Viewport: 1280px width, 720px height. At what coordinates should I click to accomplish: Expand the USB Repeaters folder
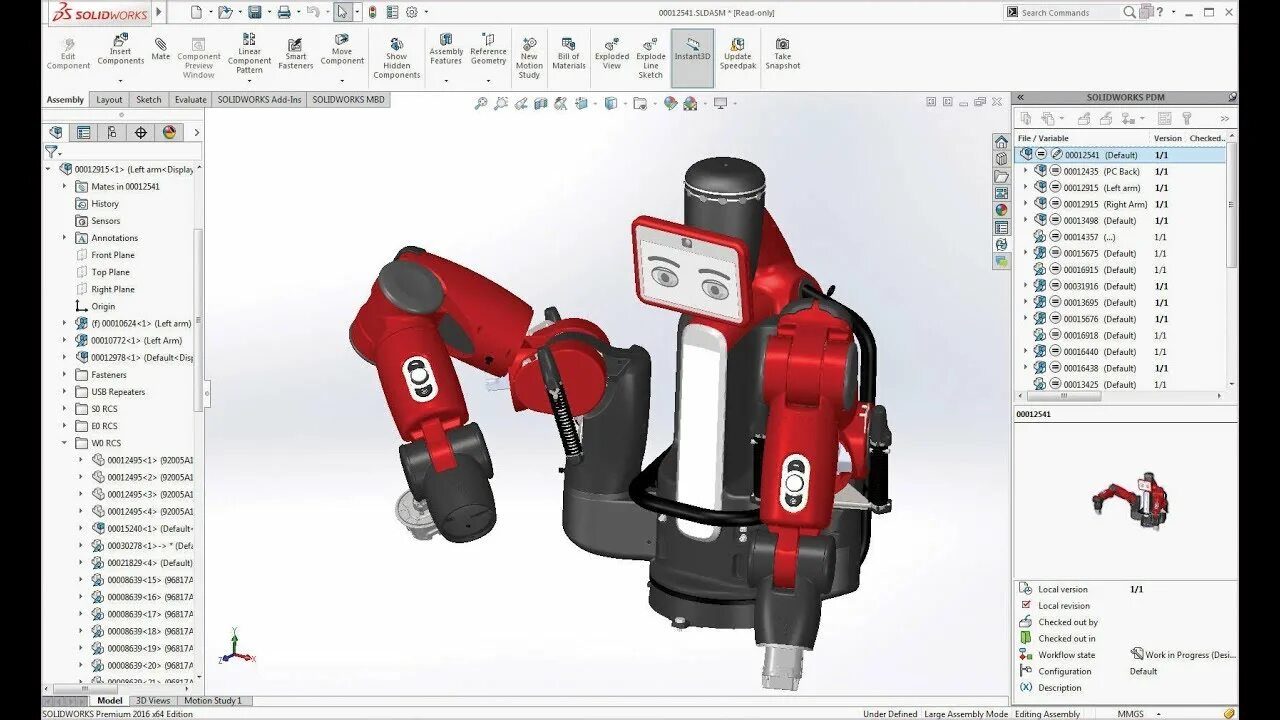pyautogui.click(x=64, y=392)
